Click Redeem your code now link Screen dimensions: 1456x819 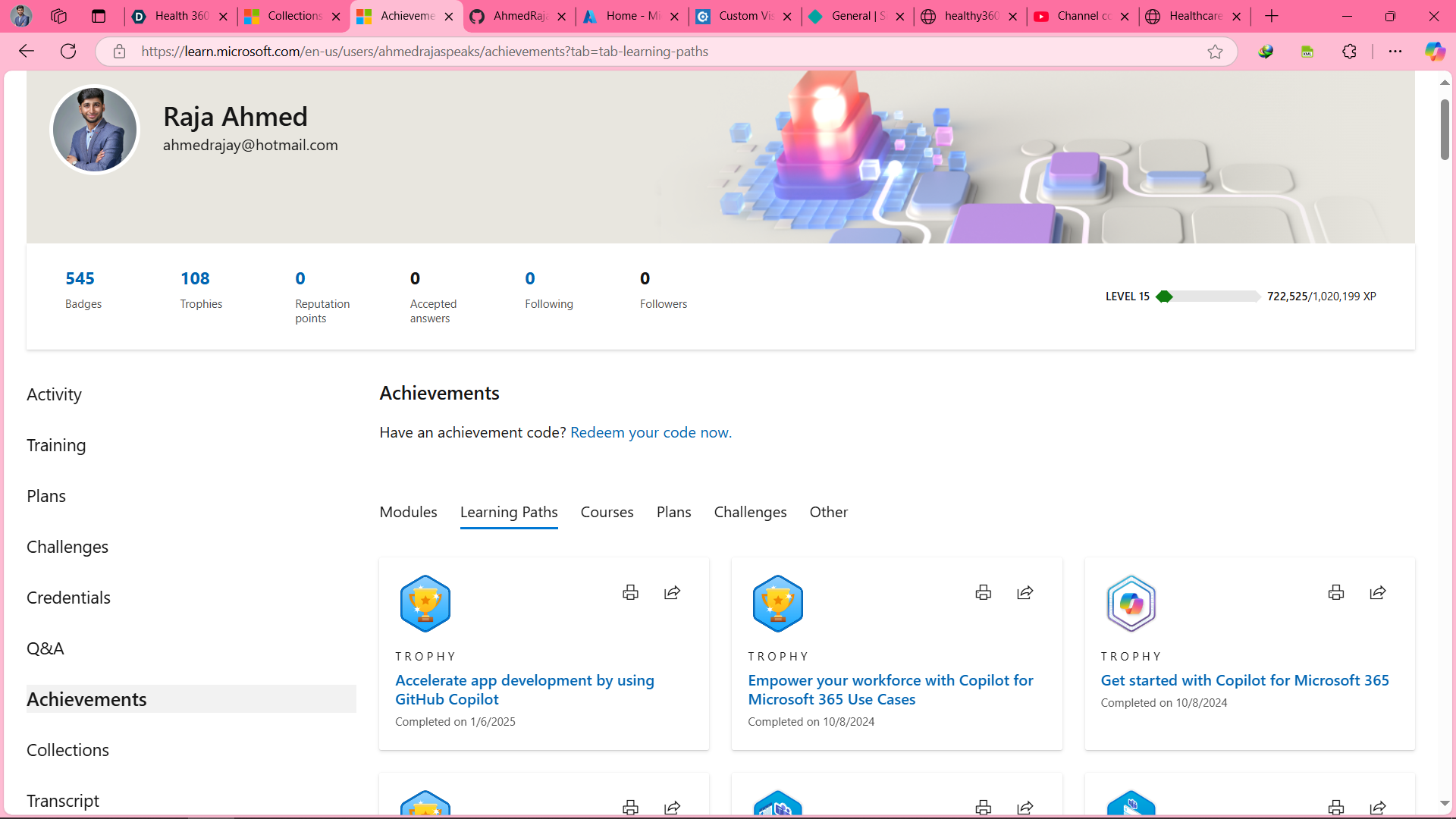click(651, 432)
